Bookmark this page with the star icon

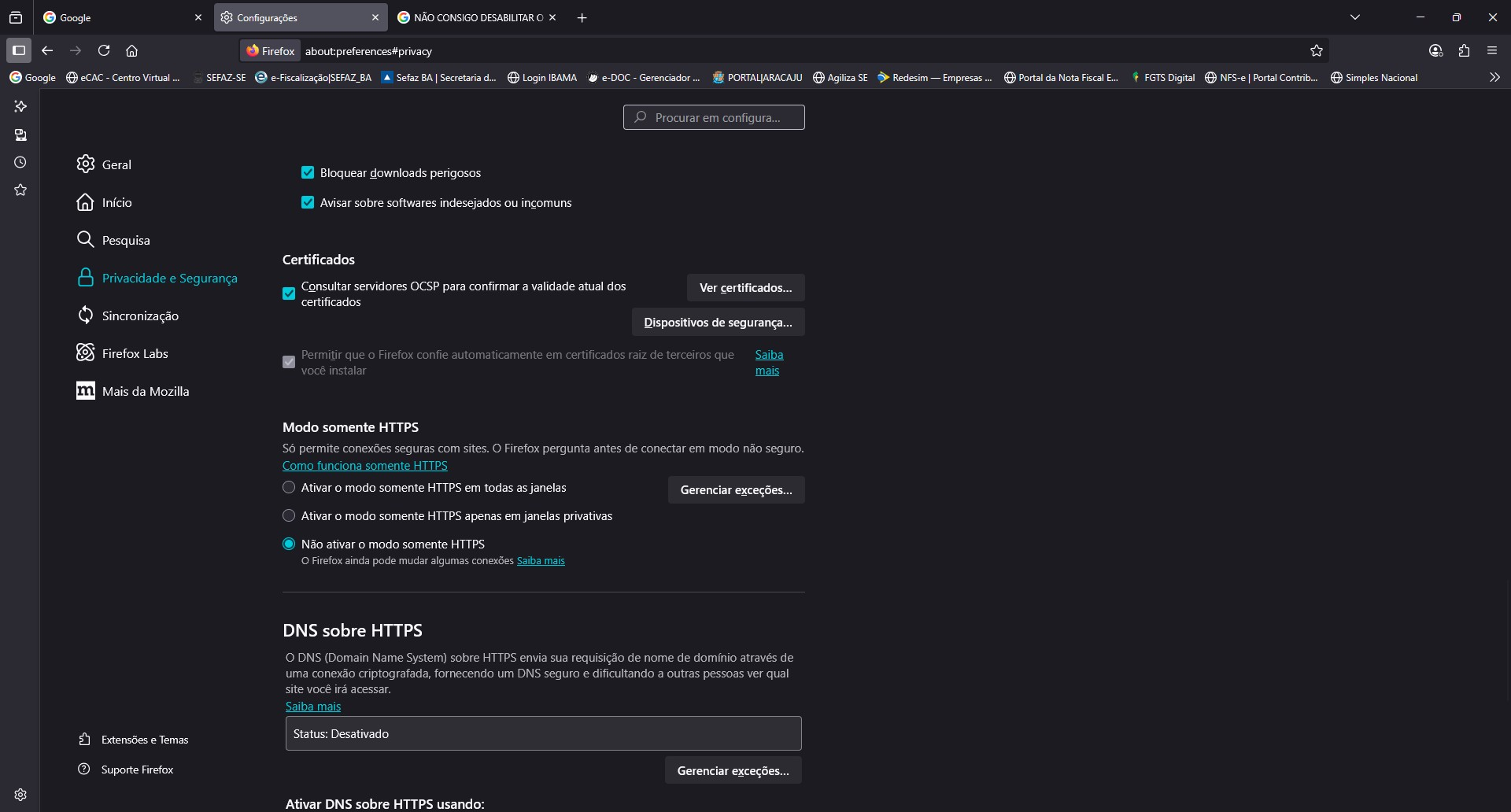(x=1317, y=50)
